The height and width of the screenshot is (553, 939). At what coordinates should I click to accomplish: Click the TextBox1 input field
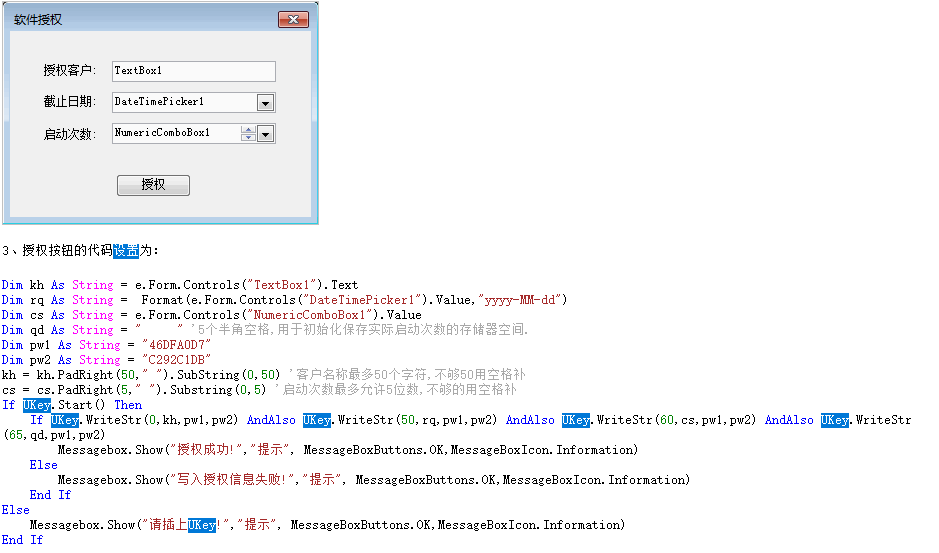pyautogui.click(x=193, y=71)
